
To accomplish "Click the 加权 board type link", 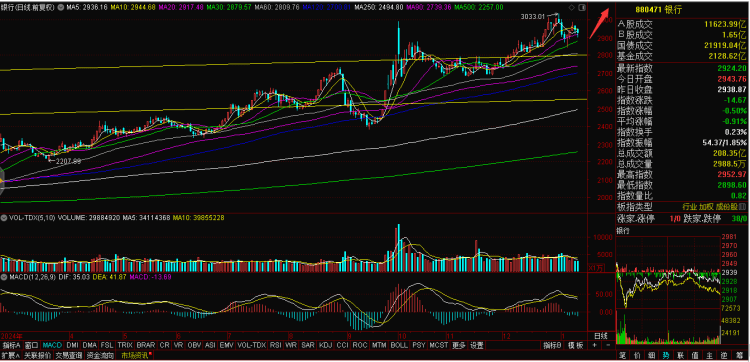I will [x=707, y=207].
